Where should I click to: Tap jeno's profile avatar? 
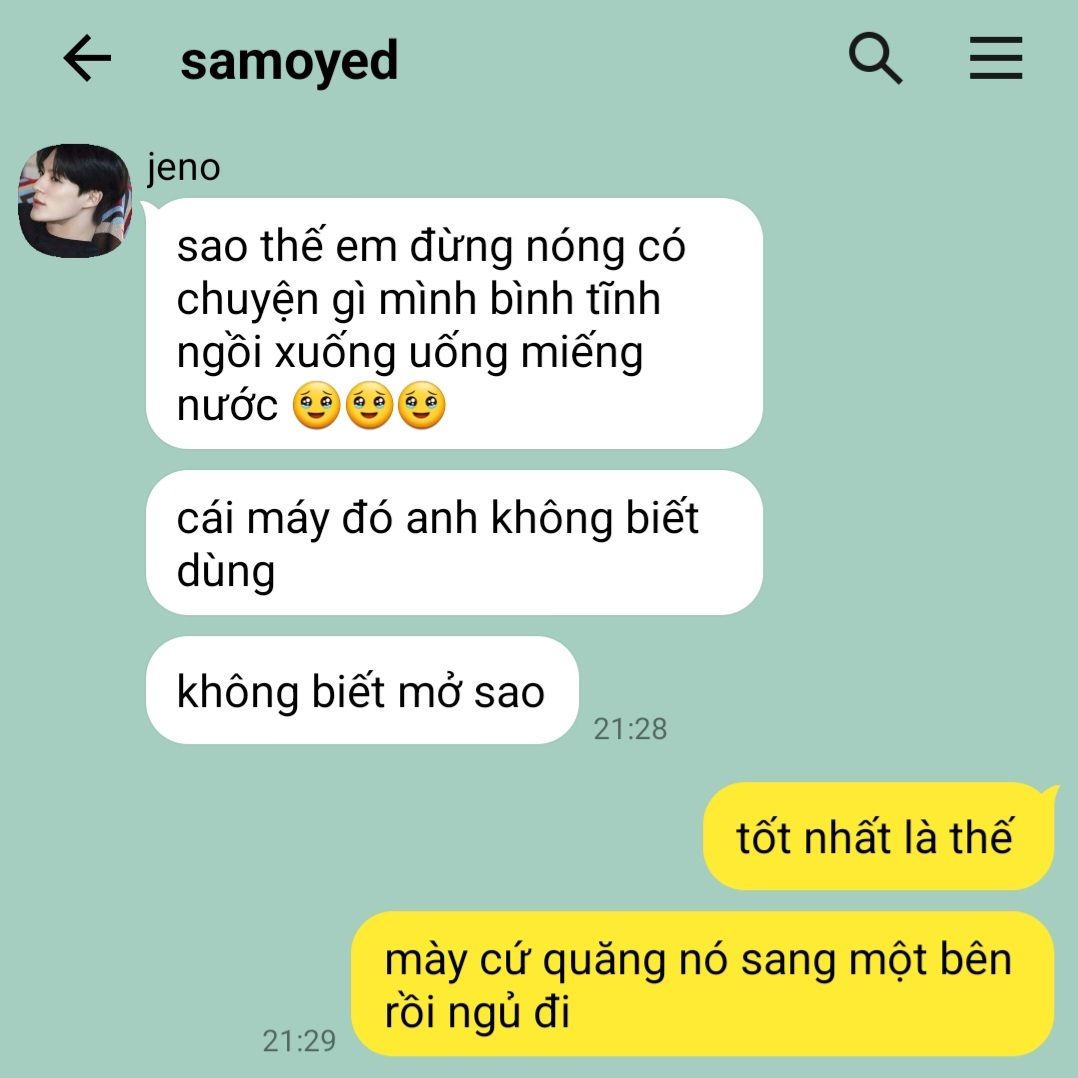point(74,201)
